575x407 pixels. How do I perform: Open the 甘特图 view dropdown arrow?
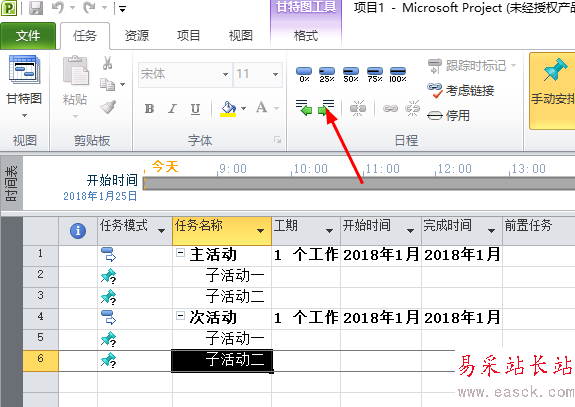[24, 116]
